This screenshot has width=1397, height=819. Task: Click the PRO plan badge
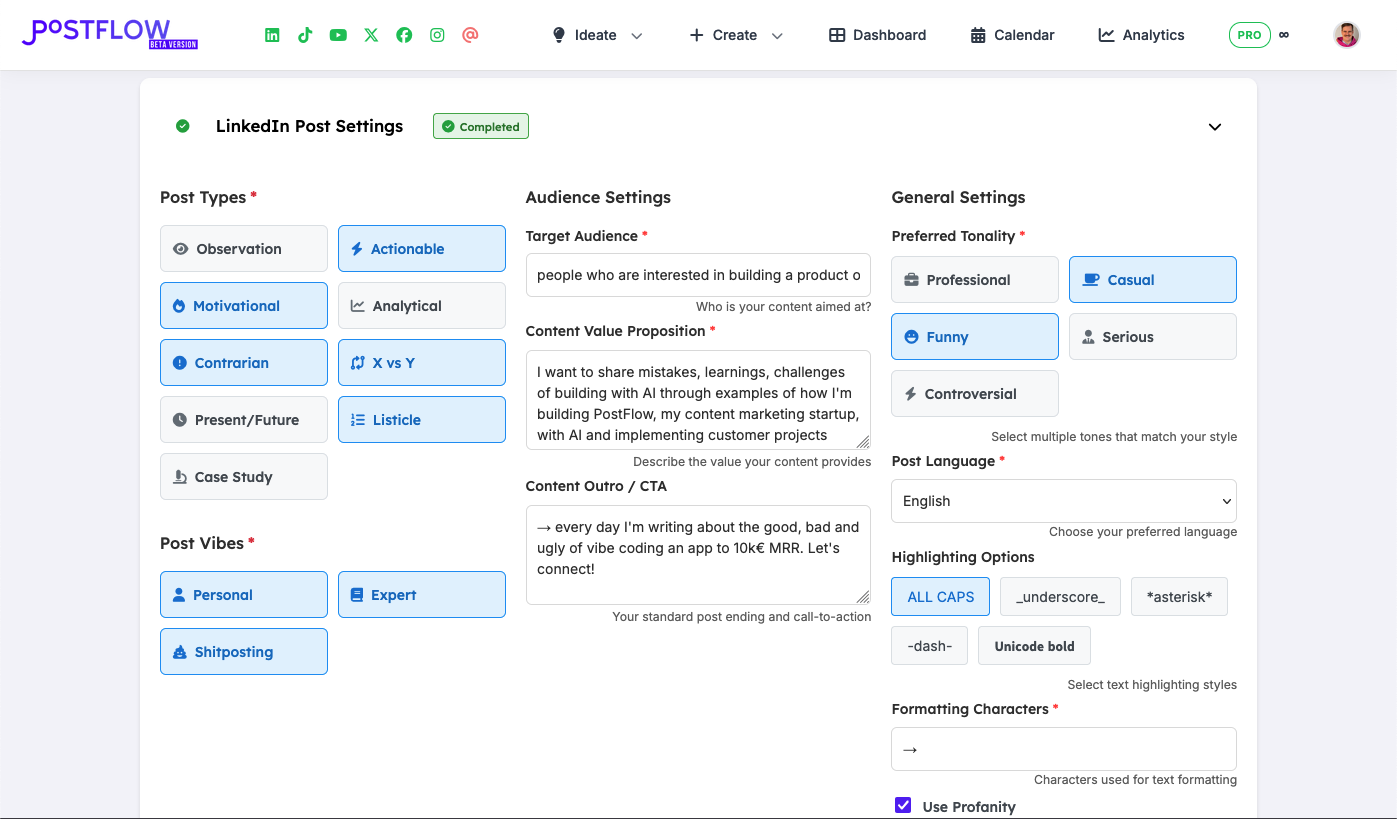point(1249,35)
